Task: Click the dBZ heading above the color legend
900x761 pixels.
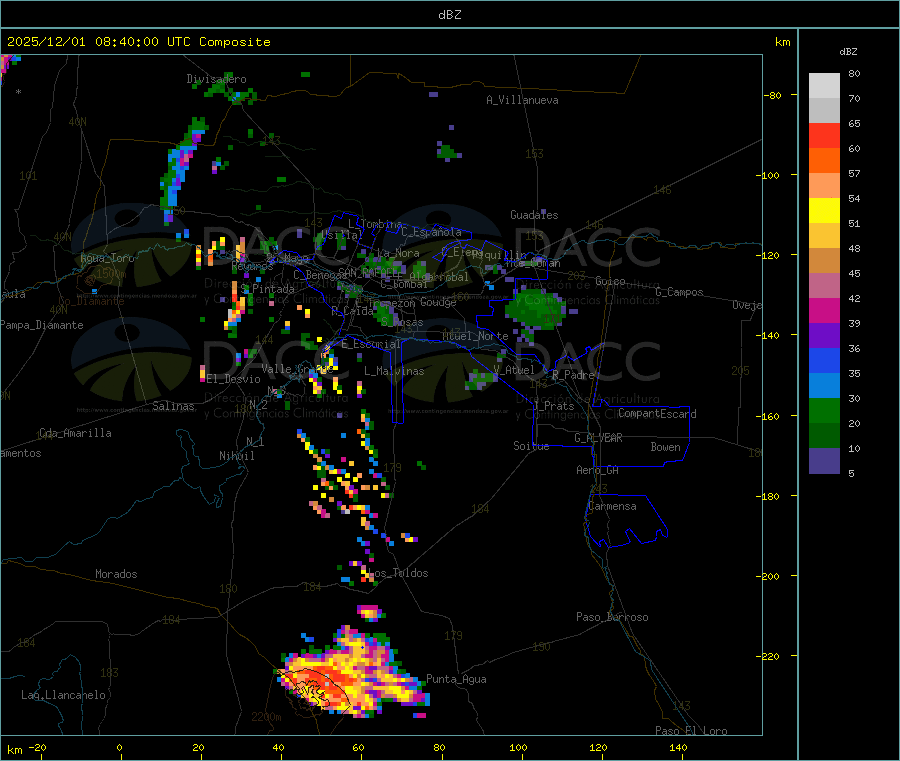Action: pyautogui.click(x=848, y=52)
